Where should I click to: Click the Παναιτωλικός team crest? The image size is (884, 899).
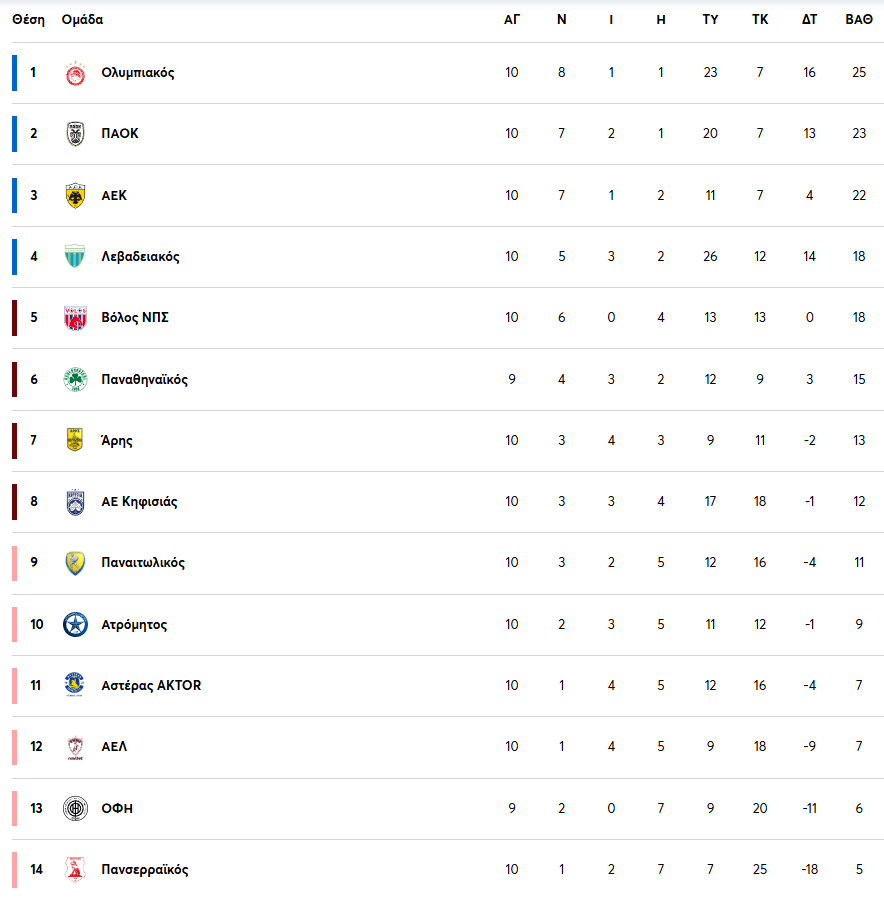click(x=75, y=563)
